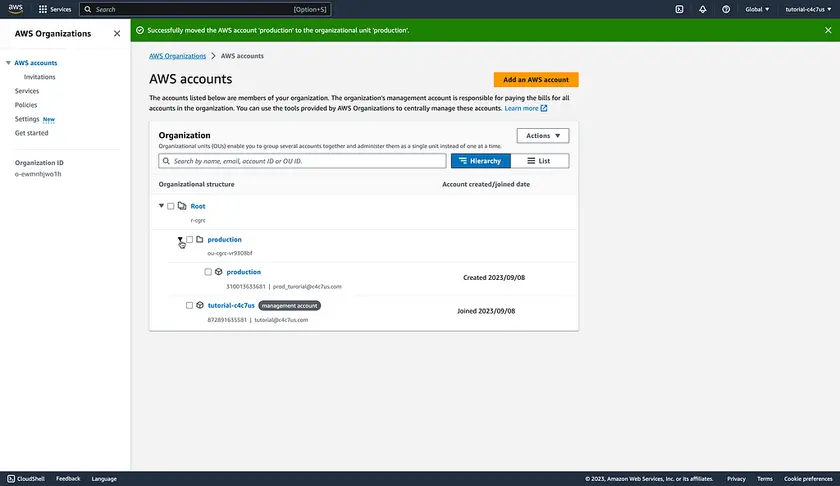Click Add an AWS account button

pos(536,79)
